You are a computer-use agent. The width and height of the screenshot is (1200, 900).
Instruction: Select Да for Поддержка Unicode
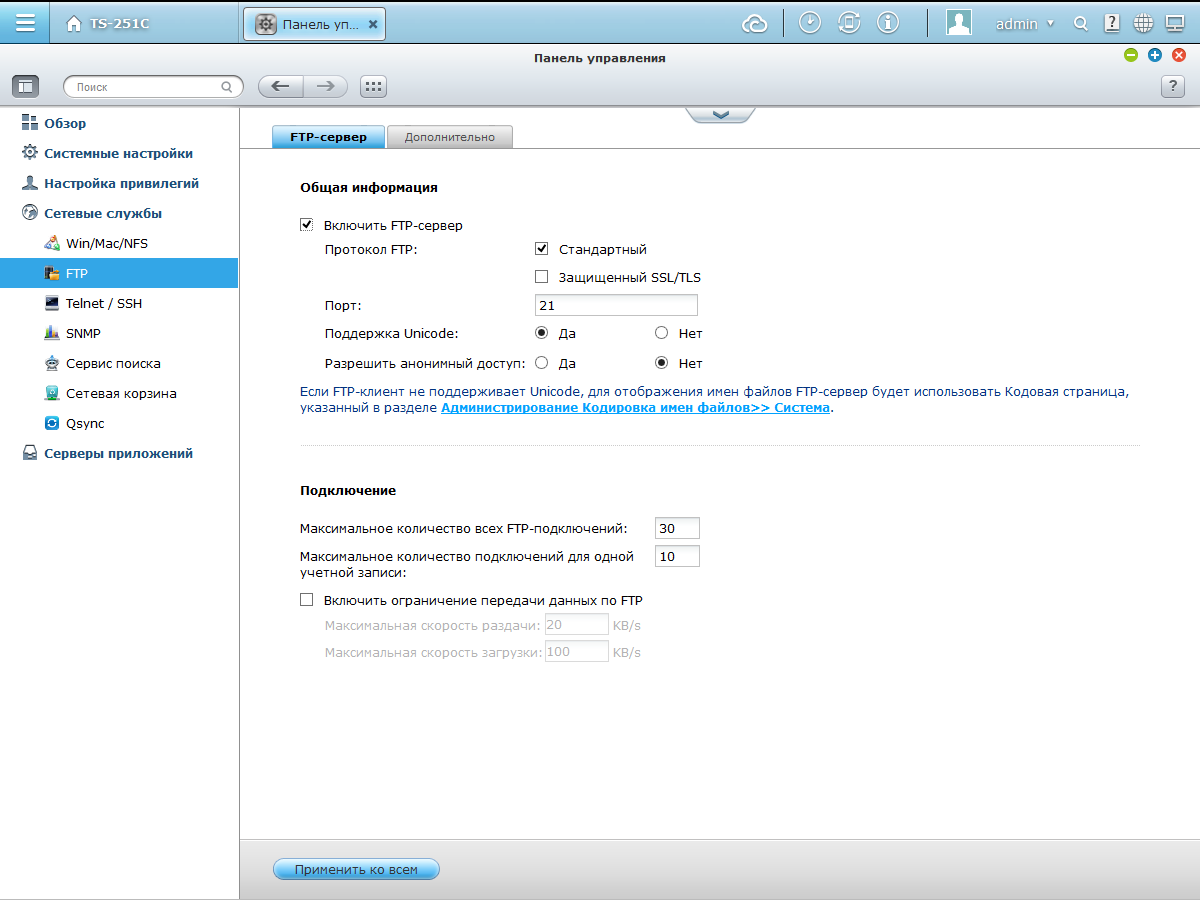[x=542, y=333]
